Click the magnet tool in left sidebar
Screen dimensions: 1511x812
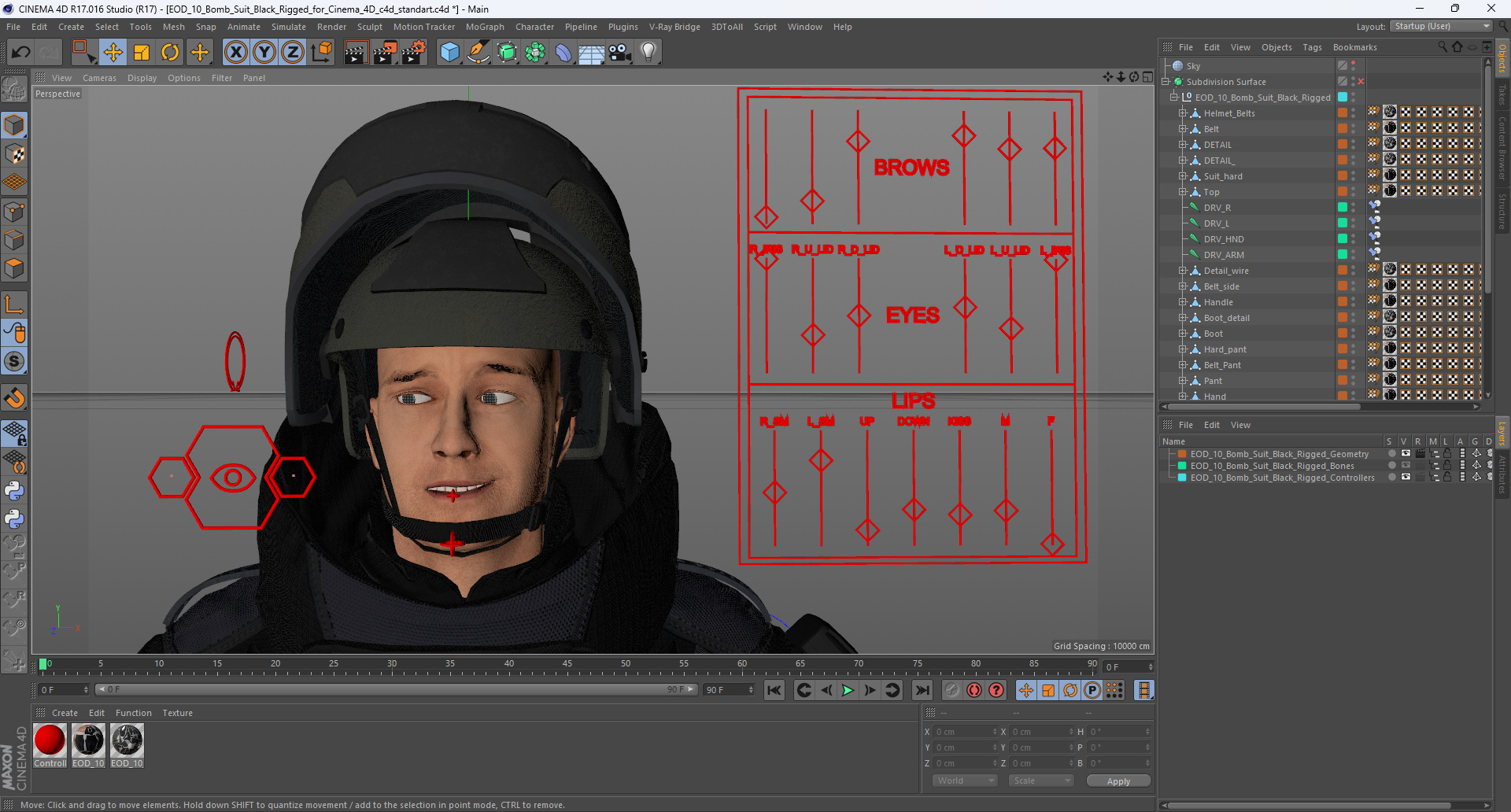(14, 398)
